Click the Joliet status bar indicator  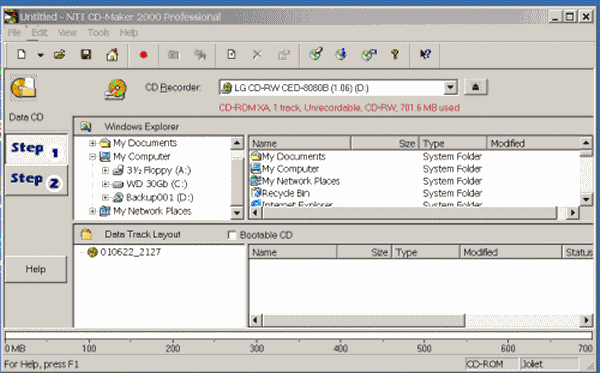(x=549, y=364)
